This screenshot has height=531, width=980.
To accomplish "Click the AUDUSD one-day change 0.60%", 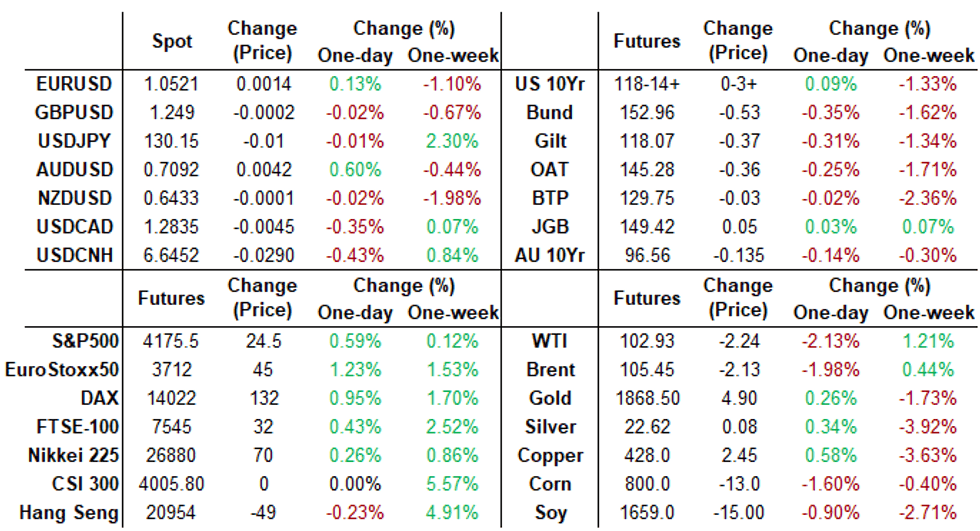I will click(x=355, y=170).
